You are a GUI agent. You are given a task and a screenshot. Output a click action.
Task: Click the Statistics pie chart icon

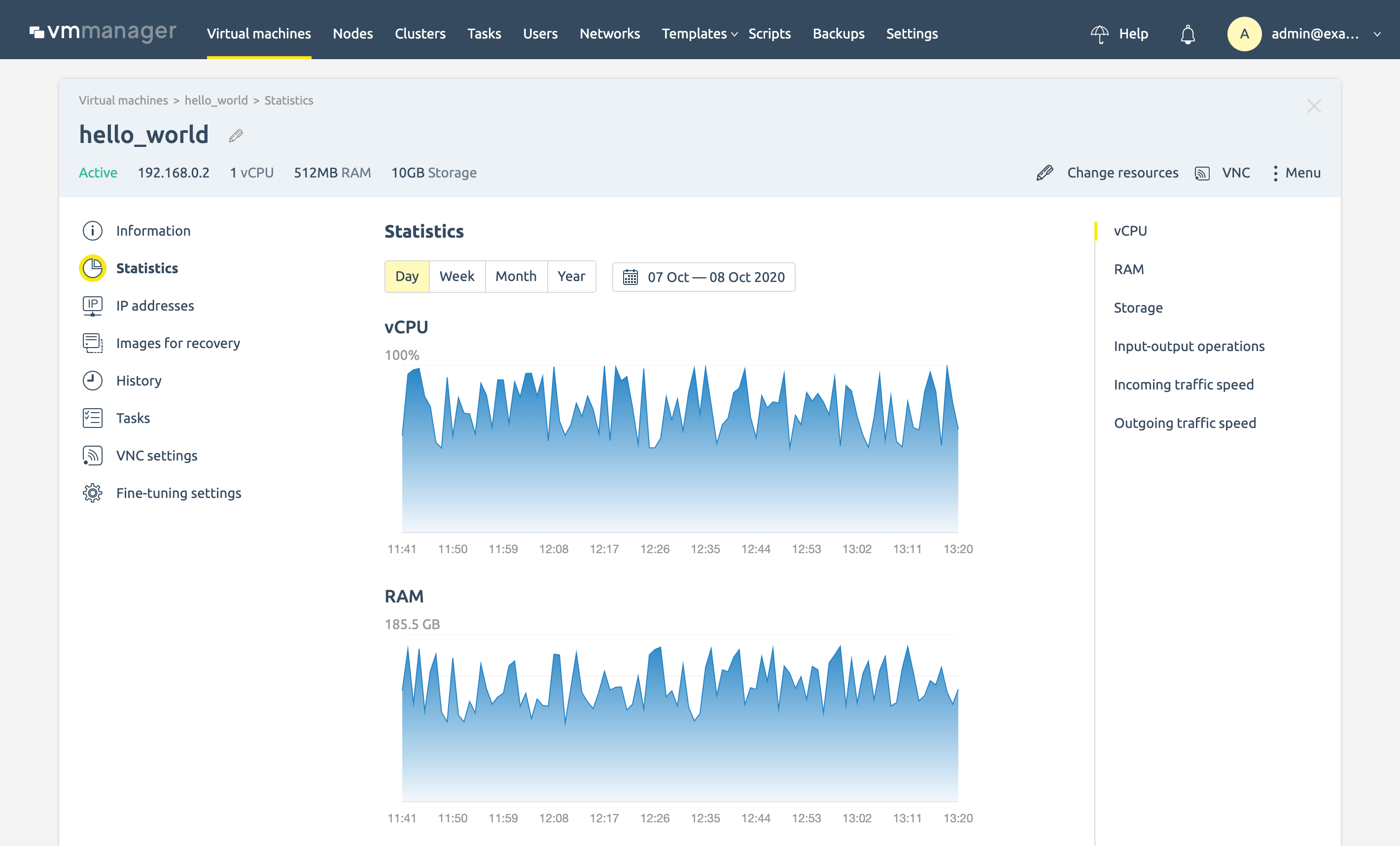pyautogui.click(x=93, y=268)
